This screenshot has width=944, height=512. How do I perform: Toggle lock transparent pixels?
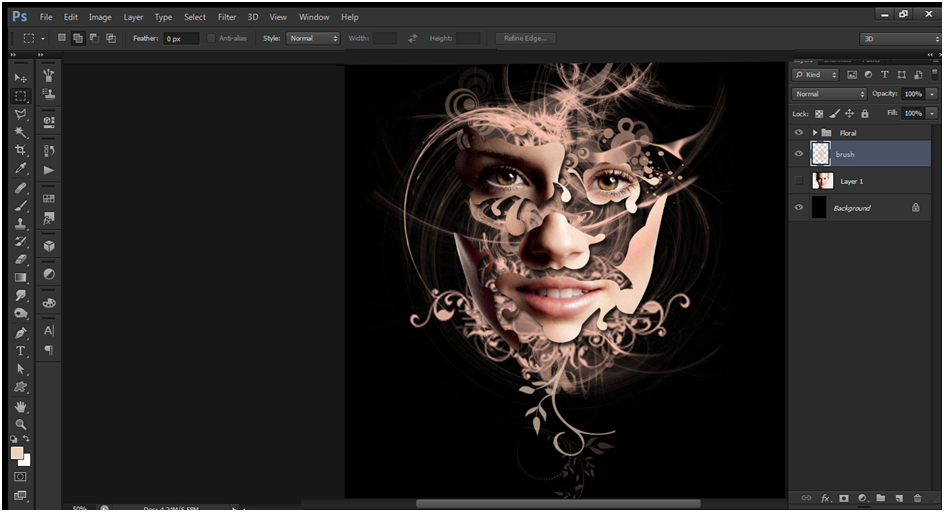(x=819, y=113)
